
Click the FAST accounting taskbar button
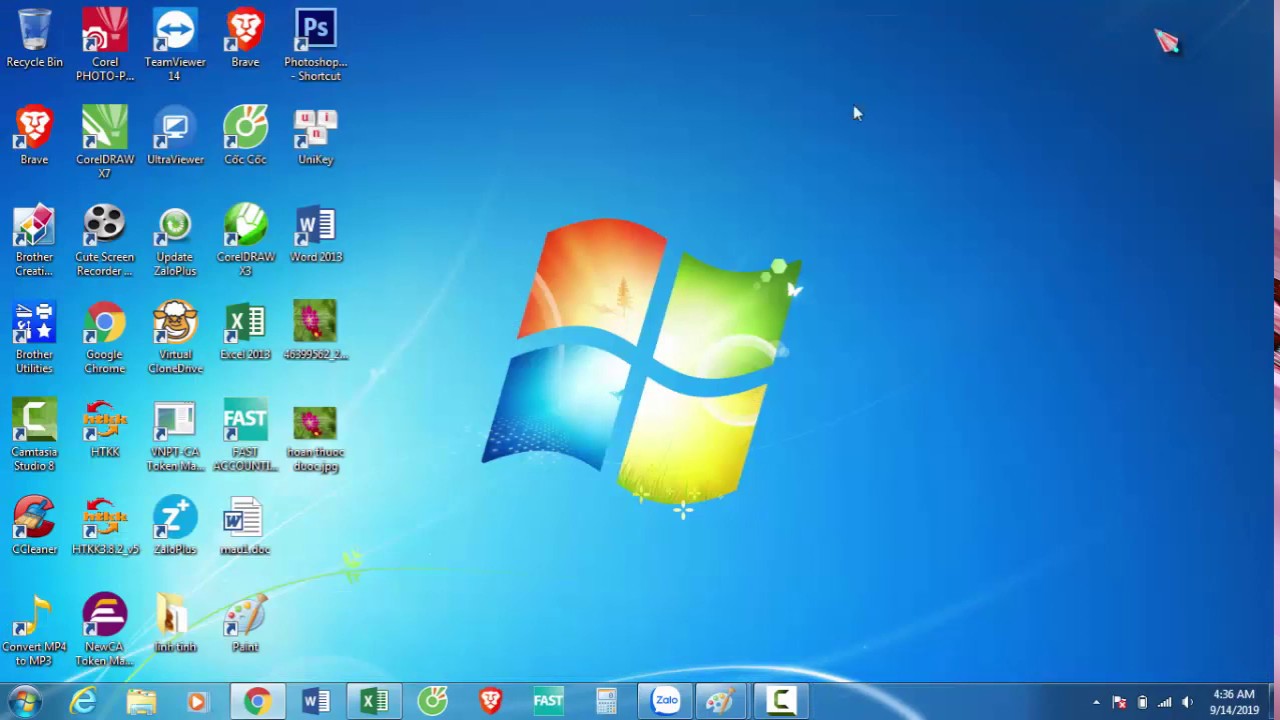[548, 702]
